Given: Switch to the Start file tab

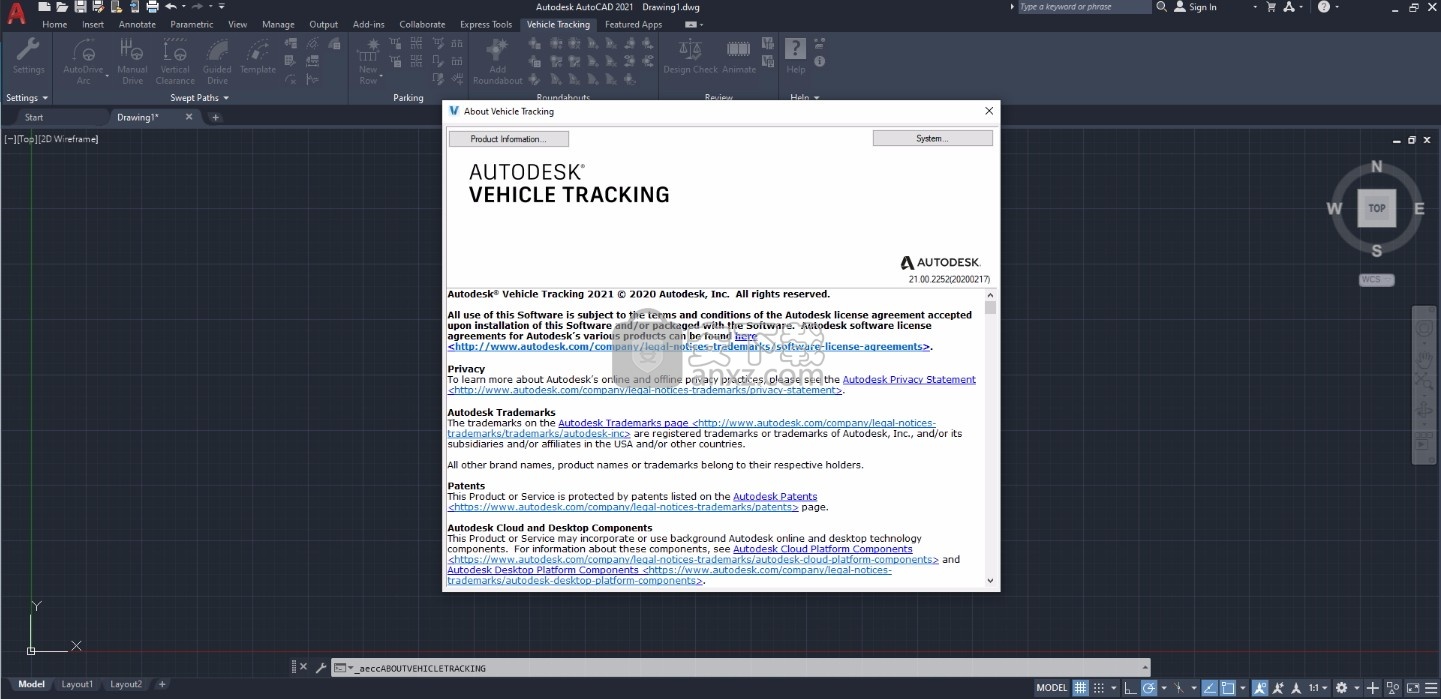Looking at the screenshot, I should coord(34,117).
